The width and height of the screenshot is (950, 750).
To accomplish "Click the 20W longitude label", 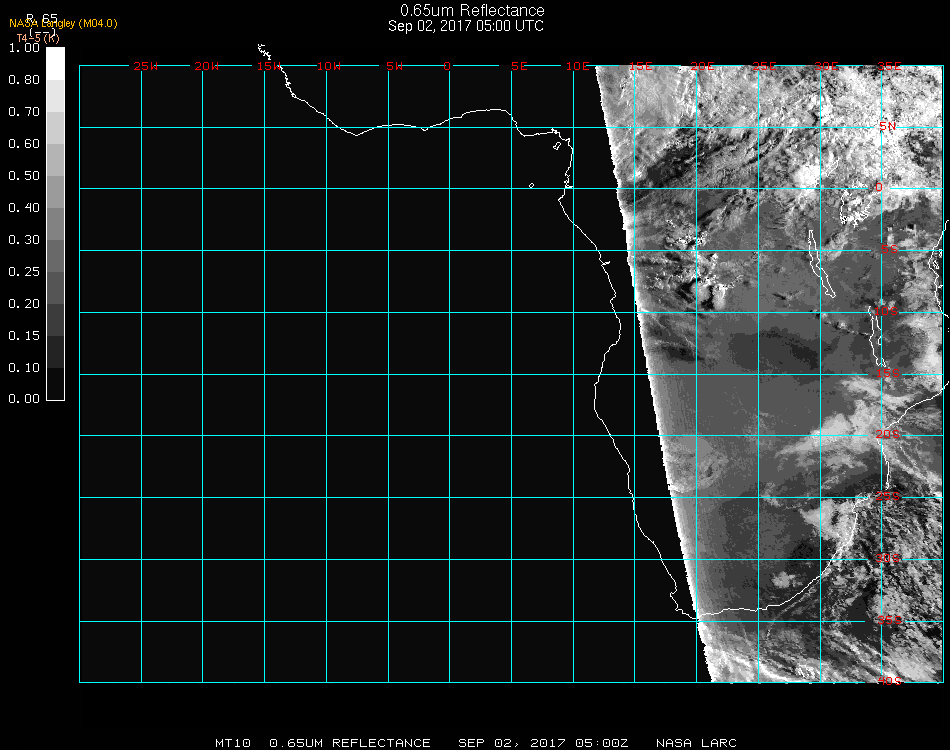I will coord(207,66).
